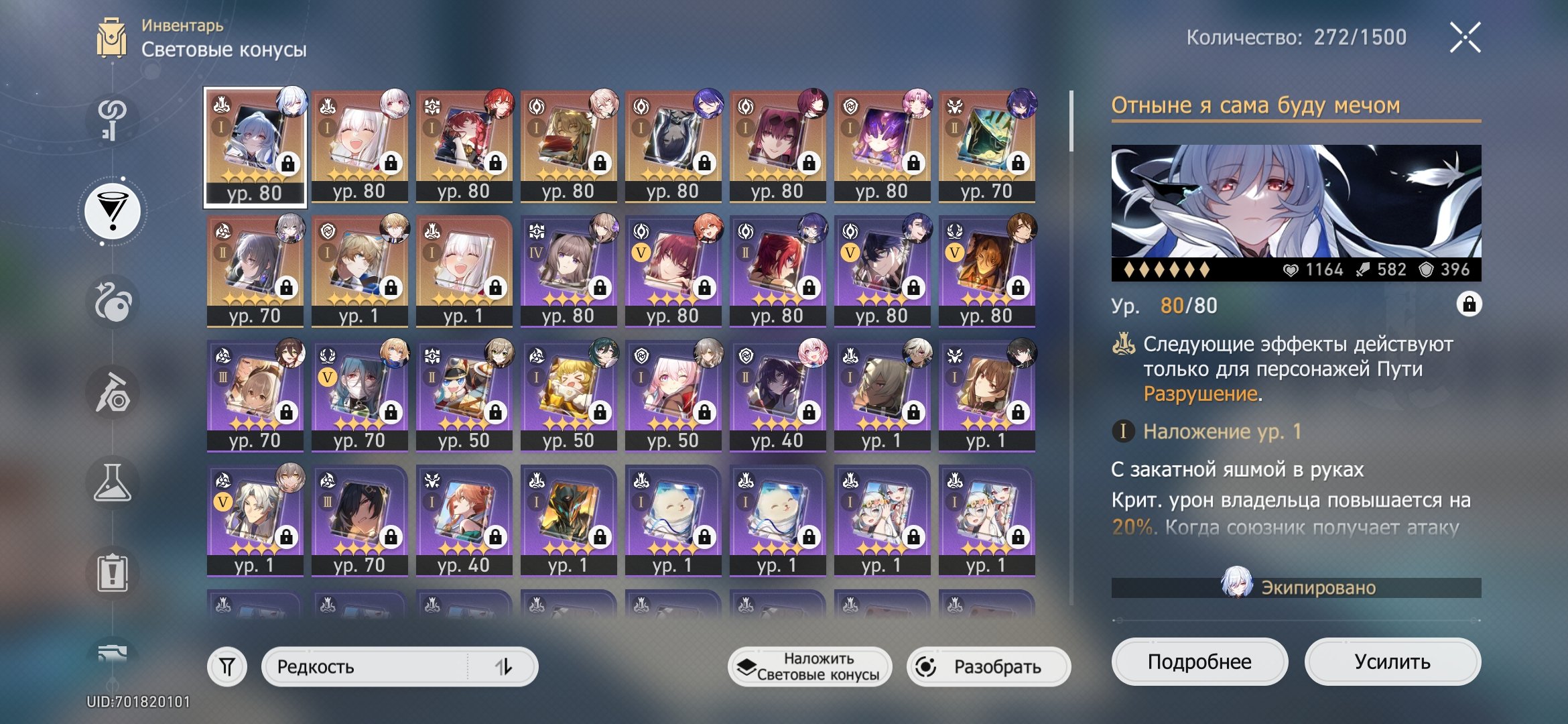Open the key items sidebar category
This screenshot has width=1568, height=724.
113,119
